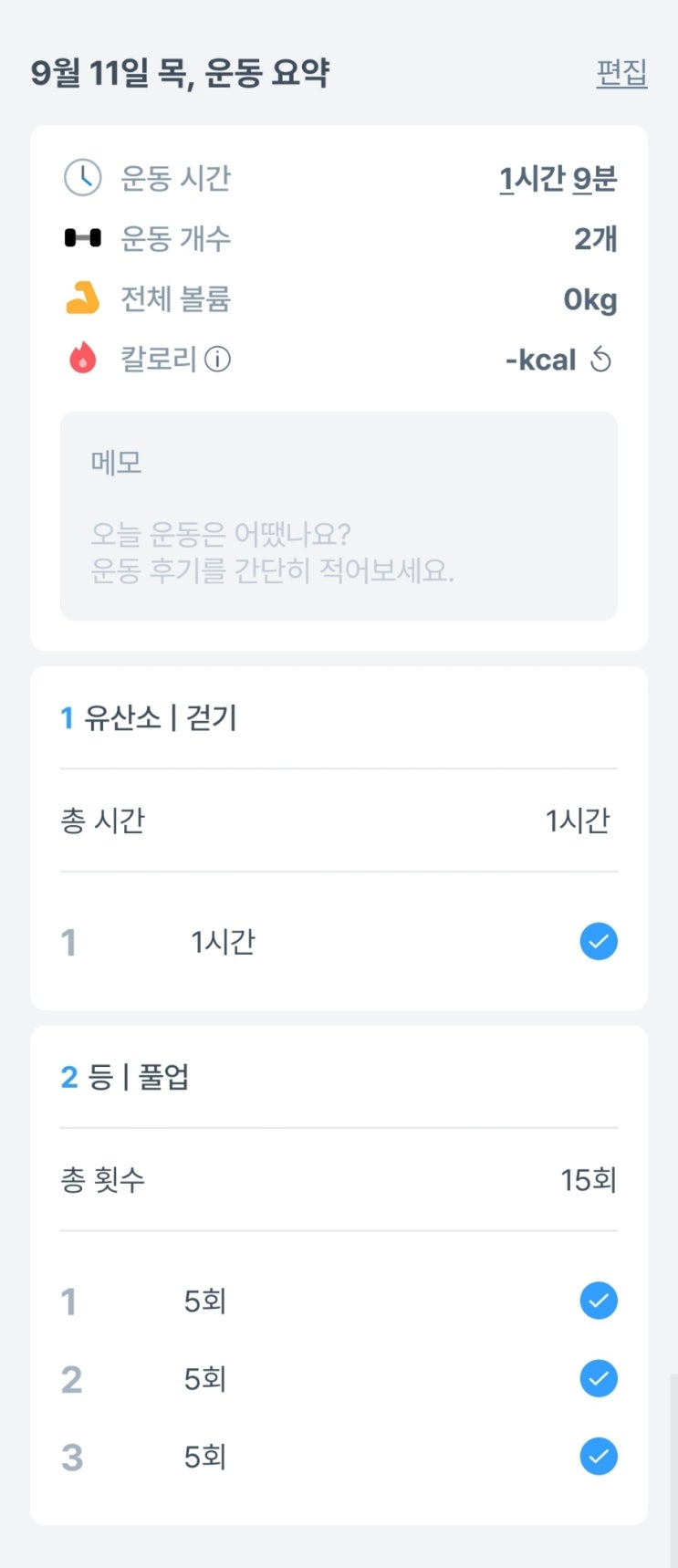Click the flame icon beside 칼로리
678x1568 pixels.
[82, 359]
